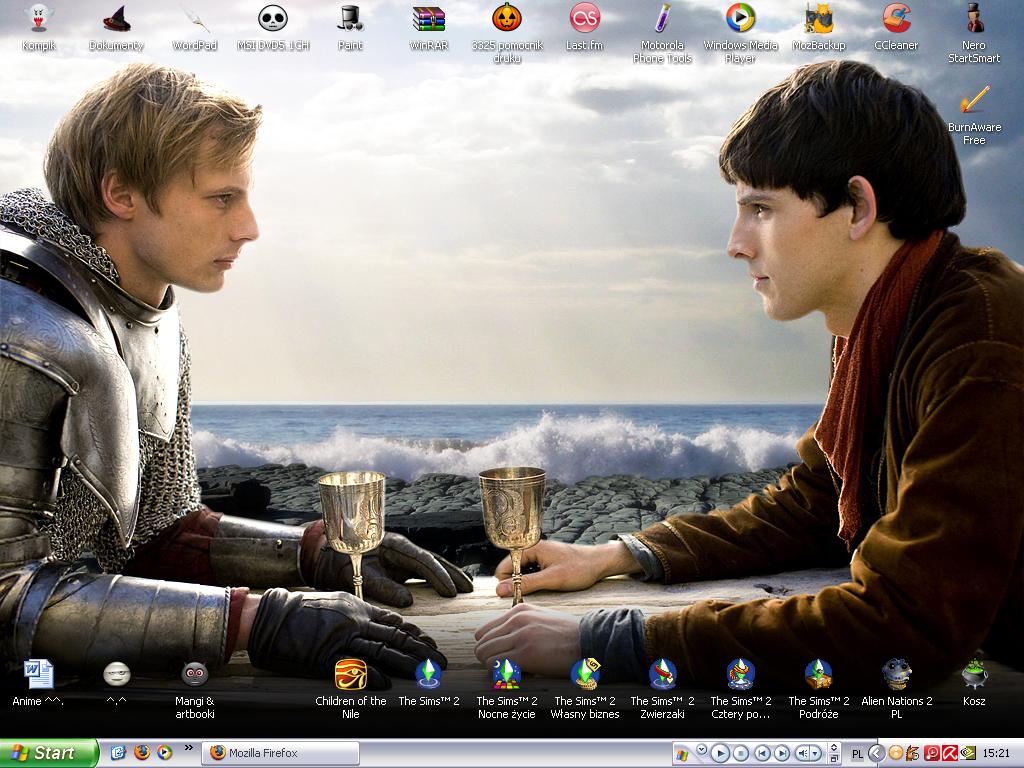Viewport: 1024px width, 768px height.
Task: Click the orange round tray icon
Action: pos(895,754)
